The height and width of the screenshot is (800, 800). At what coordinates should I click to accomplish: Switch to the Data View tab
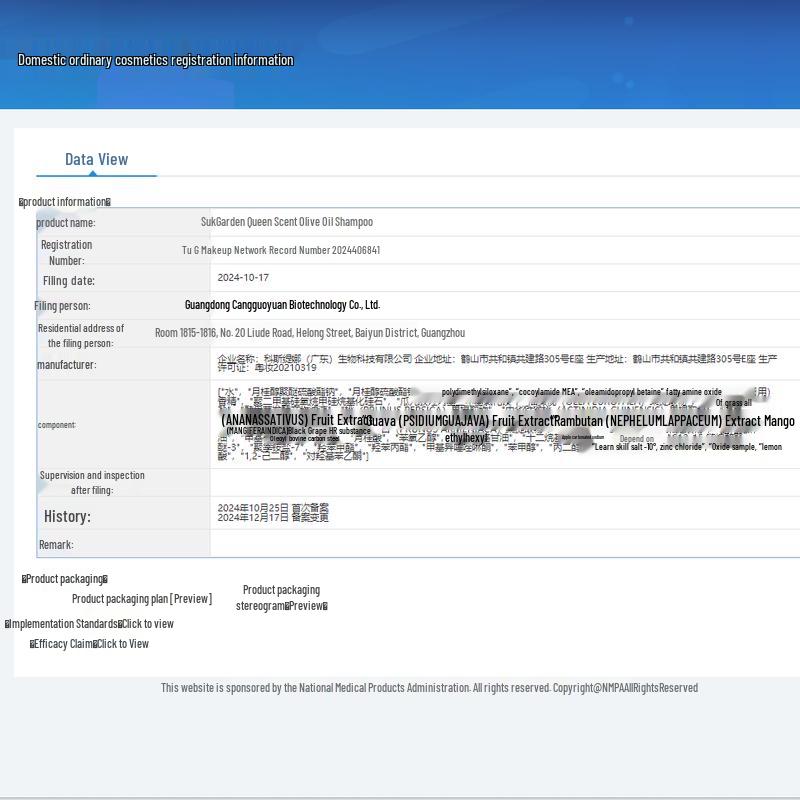pyautogui.click(x=96, y=159)
